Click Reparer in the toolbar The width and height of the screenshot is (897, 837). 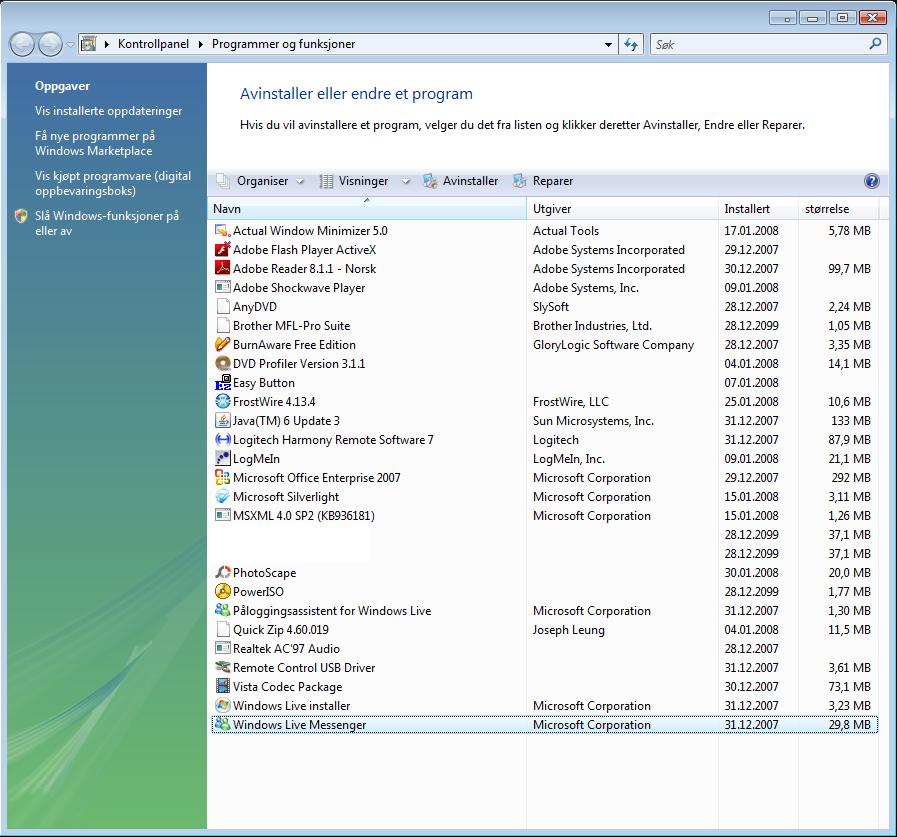[543, 181]
